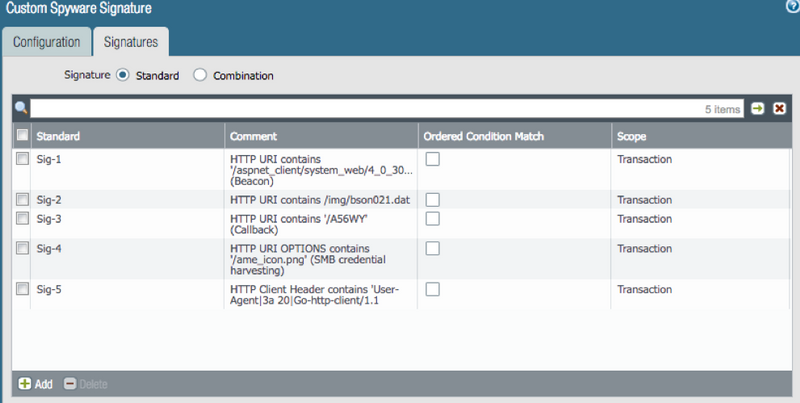Toggle the select-all header checkbox
This screenshot has width=800, height=403.
(22, 135)
